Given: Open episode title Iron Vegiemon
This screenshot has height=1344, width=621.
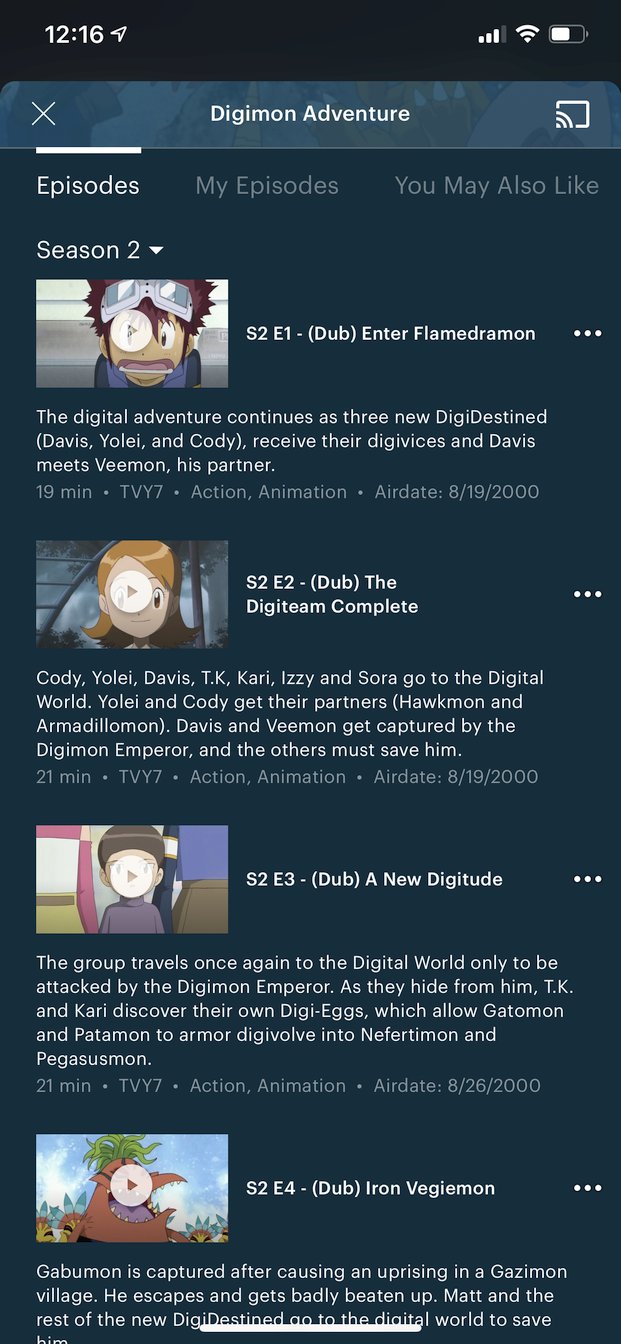Looking at the screenshot, I should click(x=370, y=1189).
